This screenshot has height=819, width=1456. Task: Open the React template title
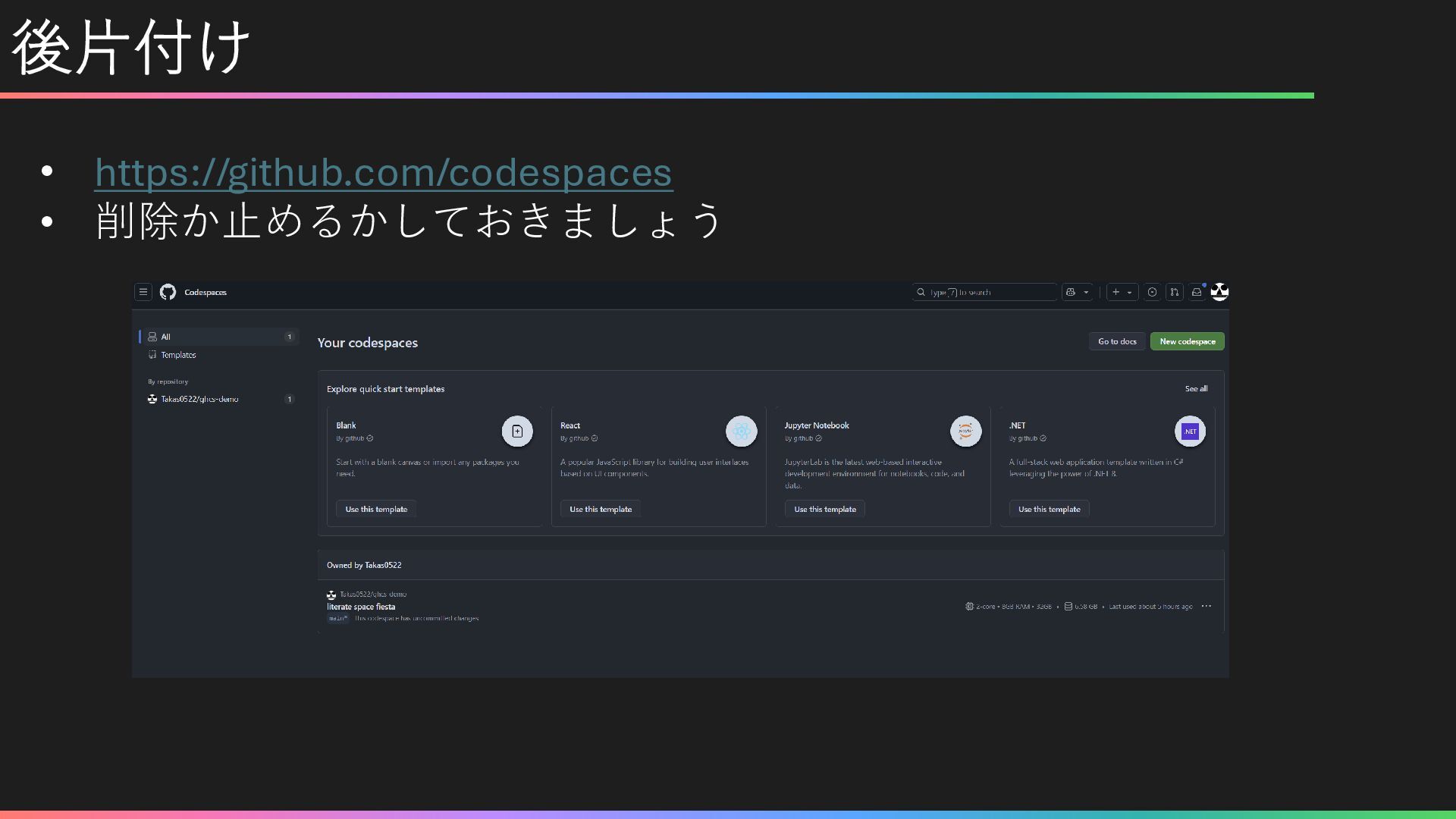(570, 425)
